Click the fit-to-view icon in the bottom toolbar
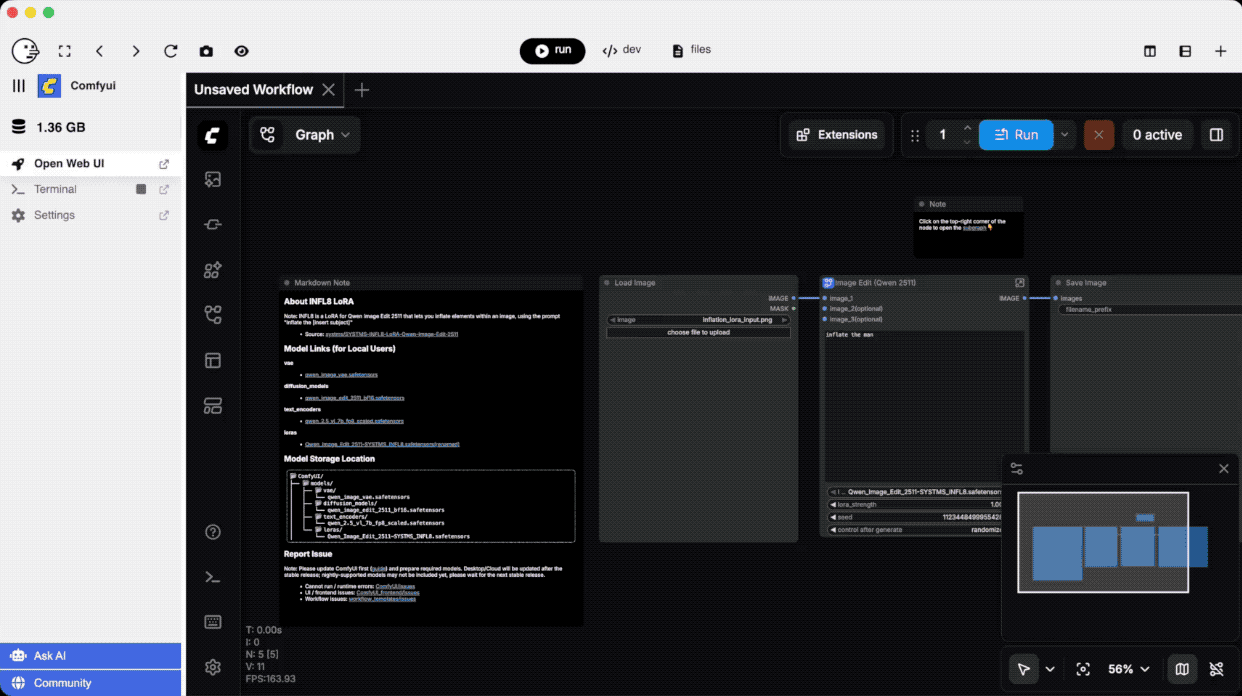Image resolution: width=1242 pixels, height=696 pixels. [1084, 669]
